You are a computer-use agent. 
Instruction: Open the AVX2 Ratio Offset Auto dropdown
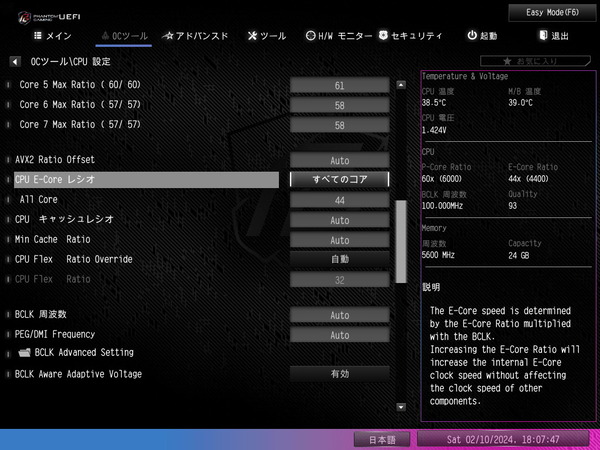[x=339, y=160]
